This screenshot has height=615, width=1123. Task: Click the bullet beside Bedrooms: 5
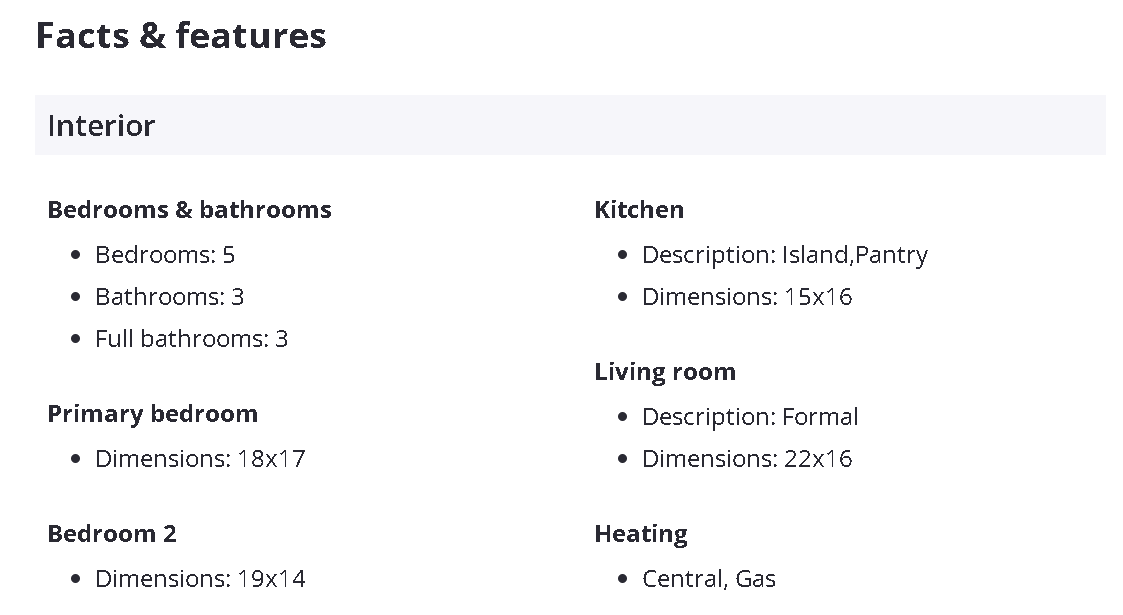click(x=76, y=255)
